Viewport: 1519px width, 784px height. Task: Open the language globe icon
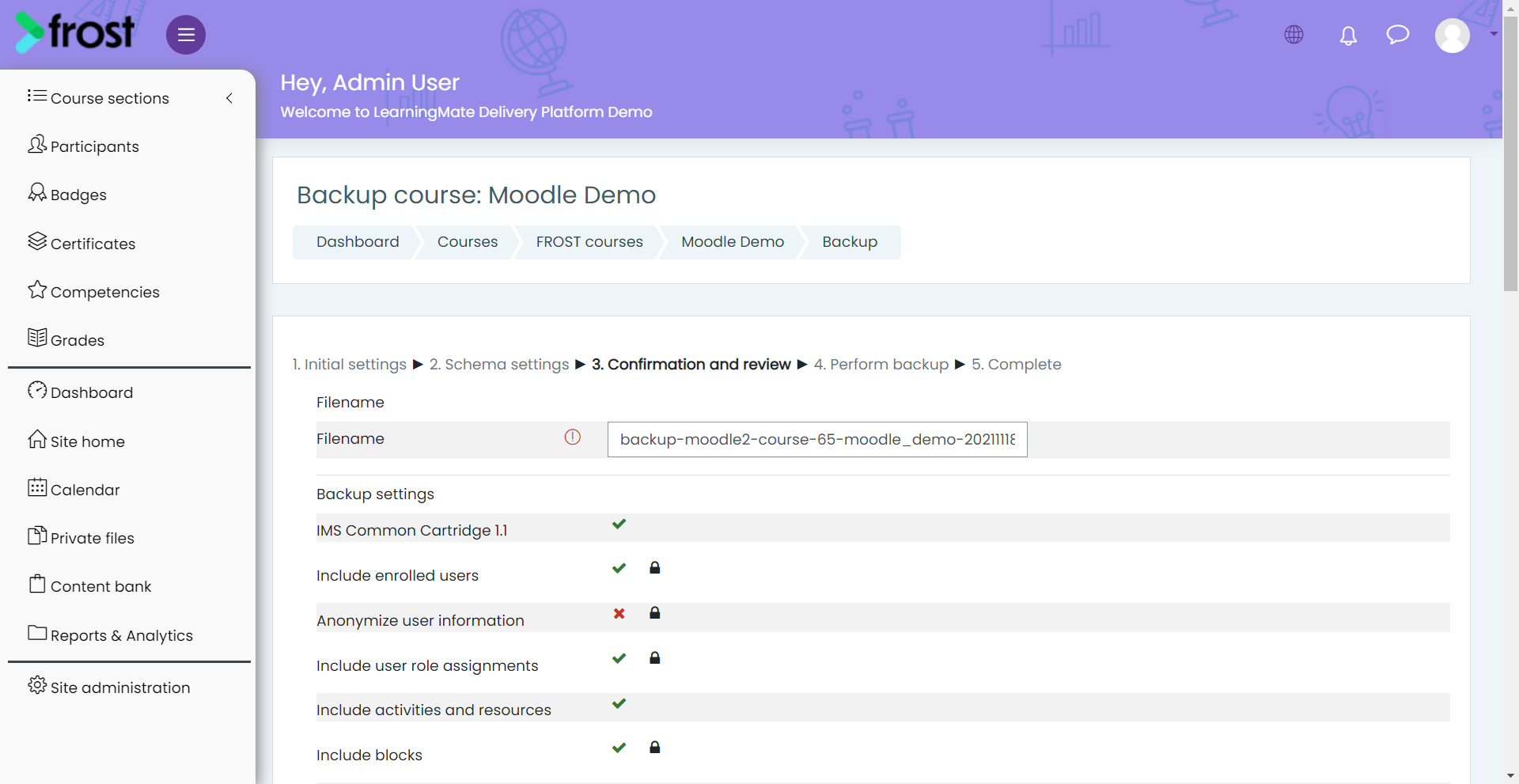coord(1294,35)
